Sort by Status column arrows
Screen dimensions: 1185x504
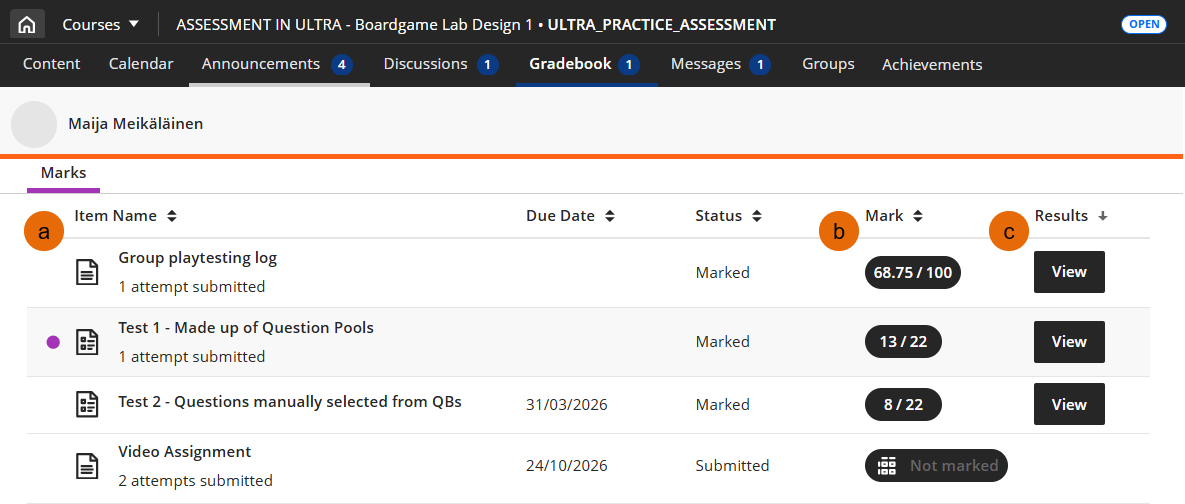(756, 216)
